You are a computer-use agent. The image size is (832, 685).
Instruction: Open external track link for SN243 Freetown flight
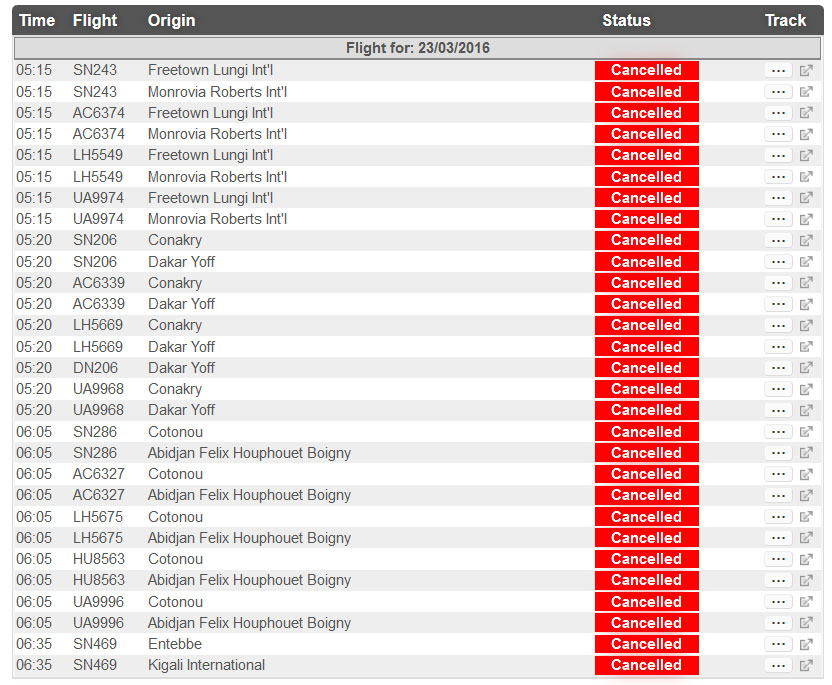click(x=806, y=71)
